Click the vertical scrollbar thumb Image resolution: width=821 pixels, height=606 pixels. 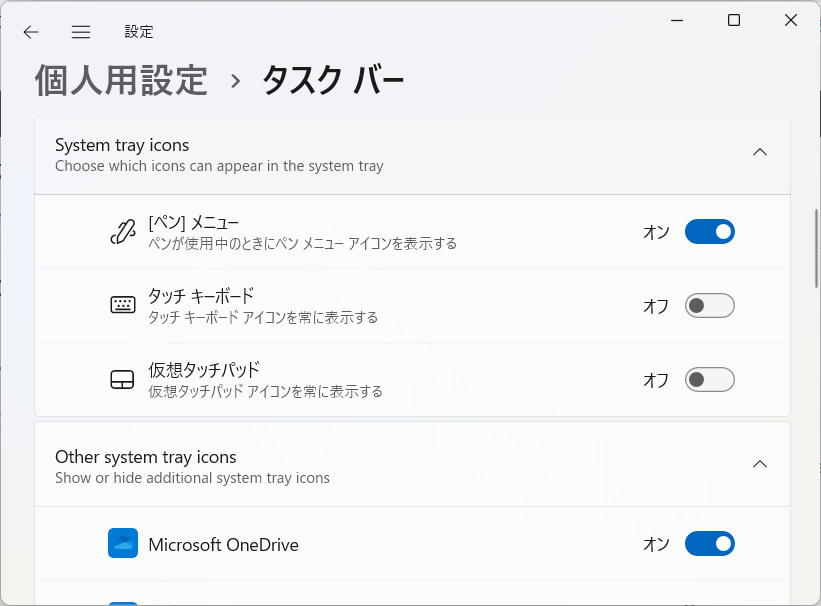coord(816,248)
